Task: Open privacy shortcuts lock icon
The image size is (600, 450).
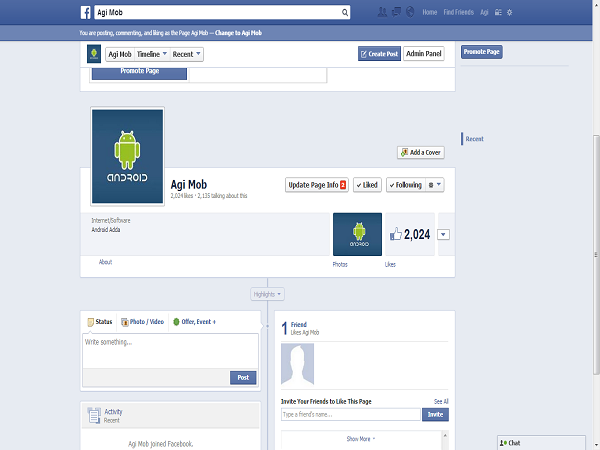Action: 498,12
